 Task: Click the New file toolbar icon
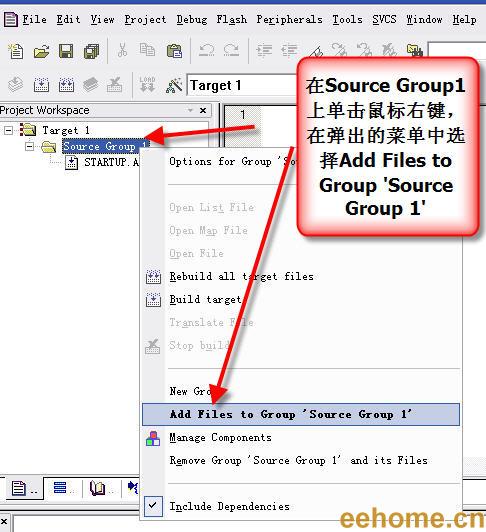(x=16, y=52)
